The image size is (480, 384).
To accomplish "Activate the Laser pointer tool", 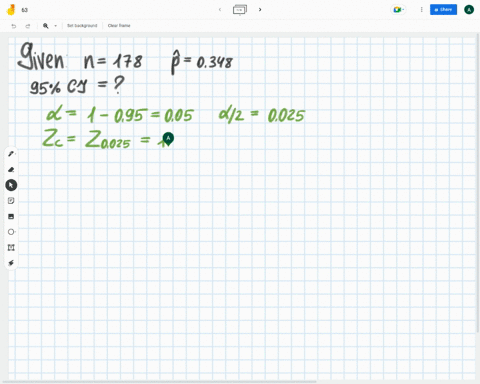I will point(11,263).
